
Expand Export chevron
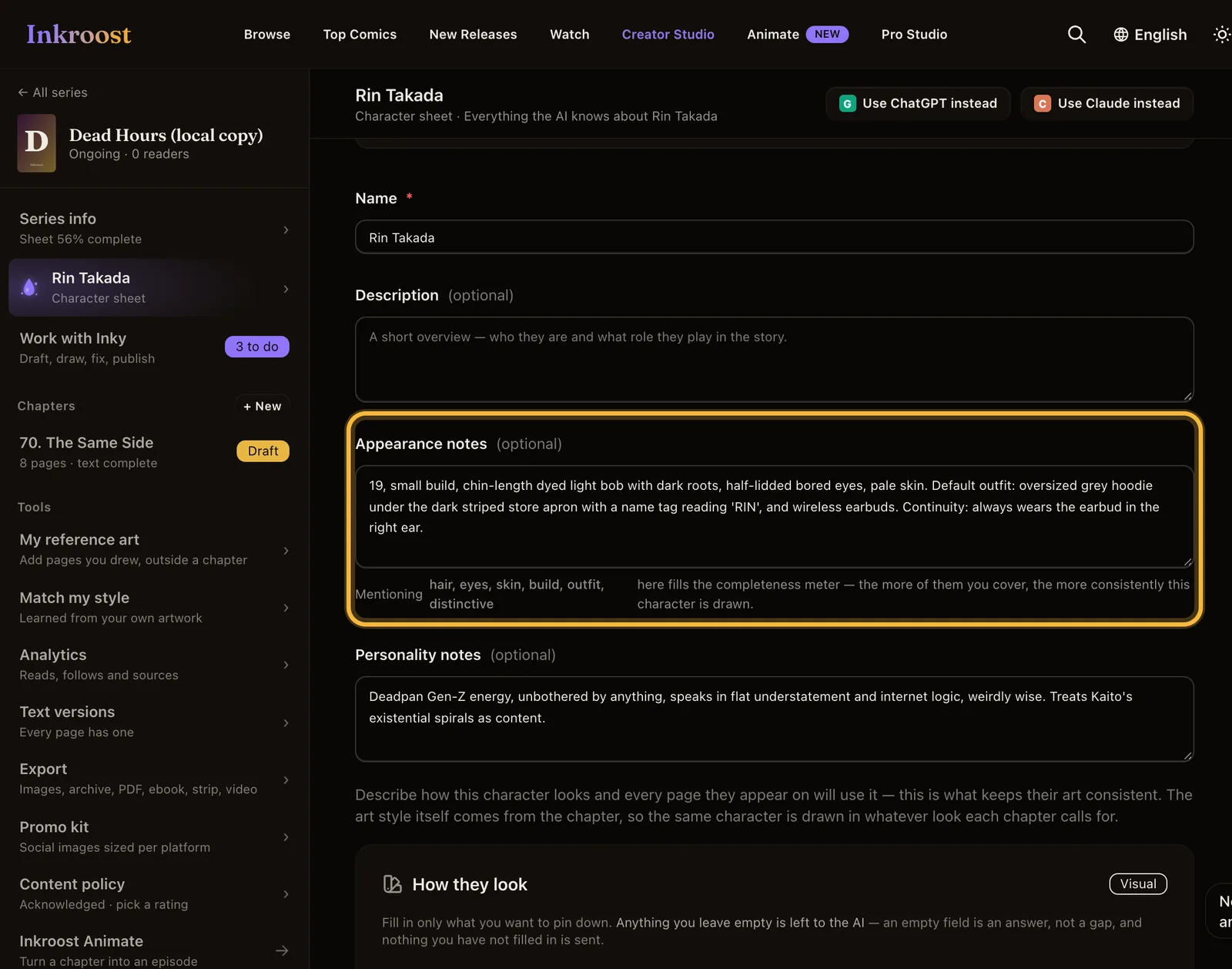coord(286,780)
